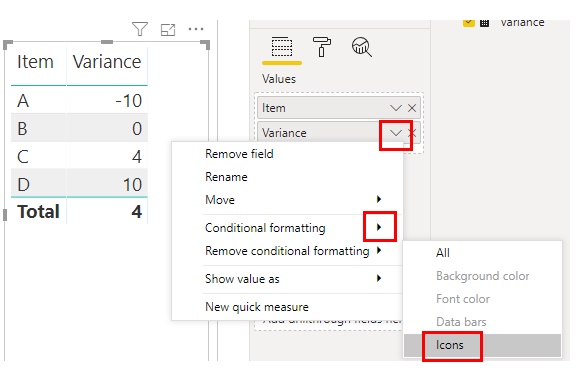Click the Variance column header

pyautogui.click(x=107, y=62)
